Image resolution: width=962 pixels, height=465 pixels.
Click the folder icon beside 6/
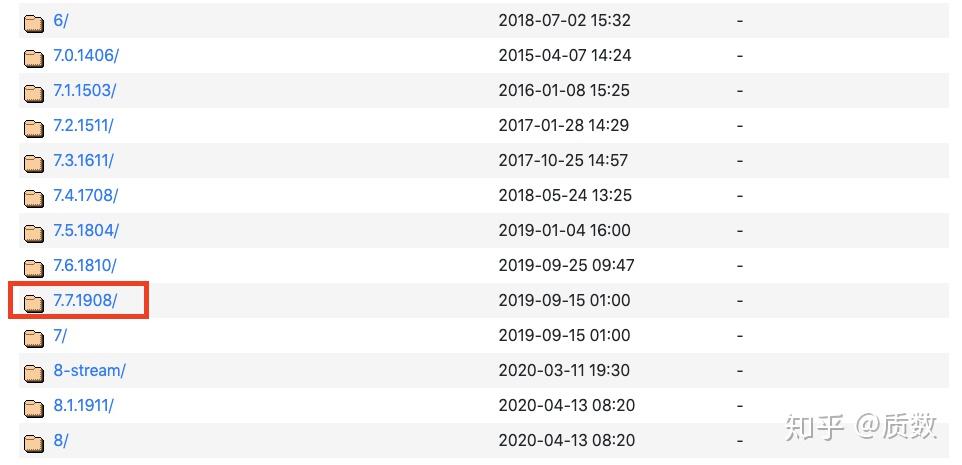34,22
